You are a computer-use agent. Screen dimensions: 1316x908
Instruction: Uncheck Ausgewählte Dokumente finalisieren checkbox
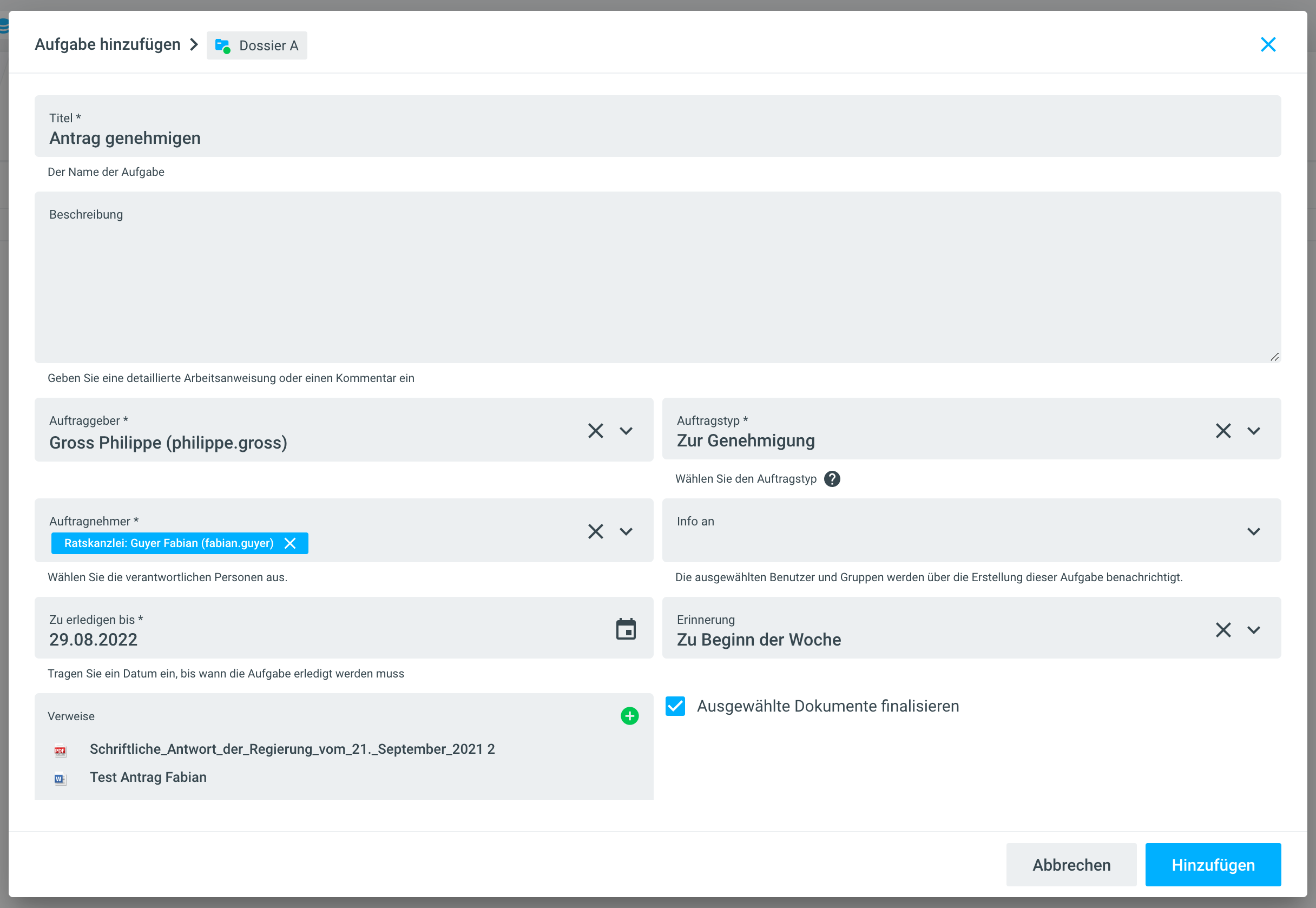(675, 706)
